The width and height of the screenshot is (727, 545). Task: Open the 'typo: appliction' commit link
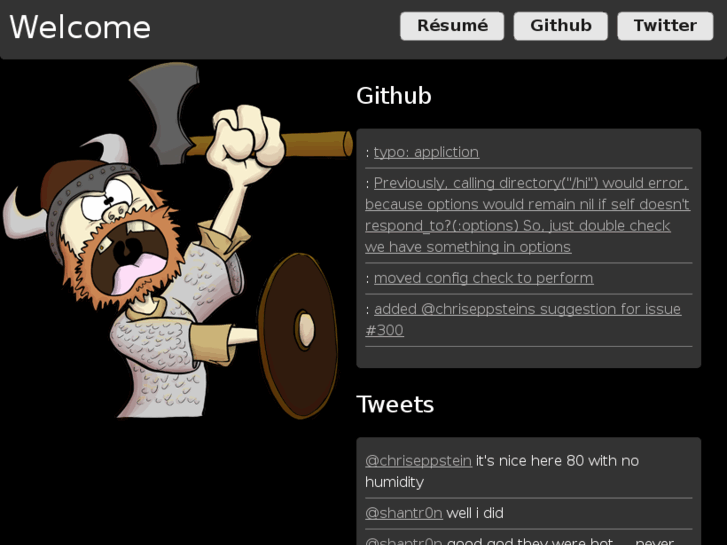(x=426, y=152)
